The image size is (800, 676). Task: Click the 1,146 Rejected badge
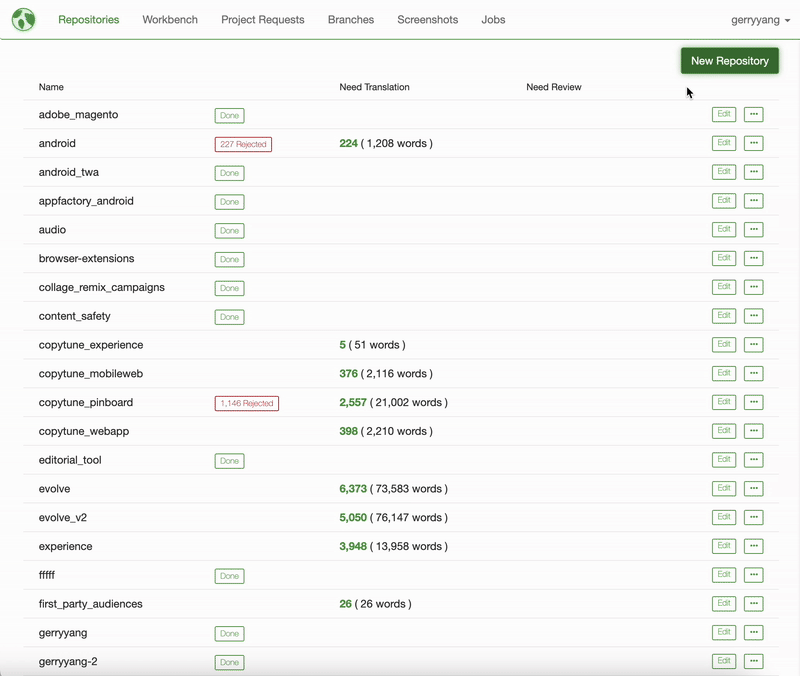point(246,403)
